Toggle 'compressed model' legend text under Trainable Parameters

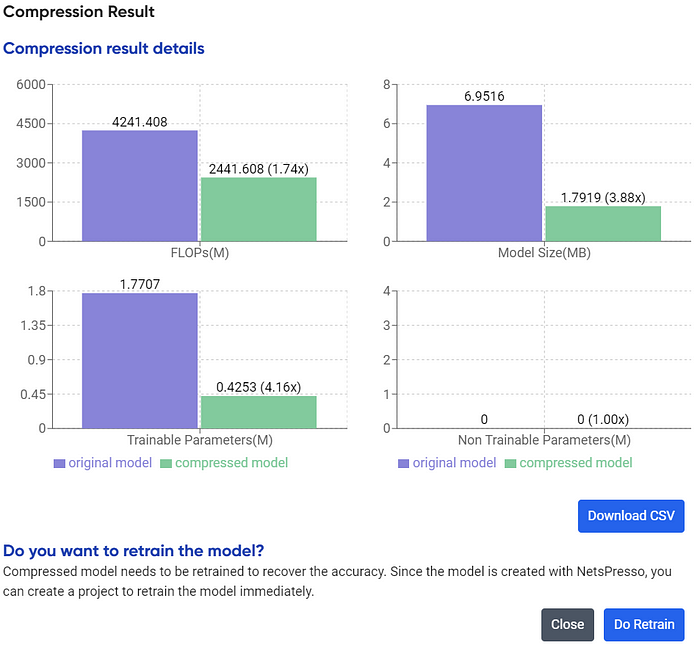(231, 463)
